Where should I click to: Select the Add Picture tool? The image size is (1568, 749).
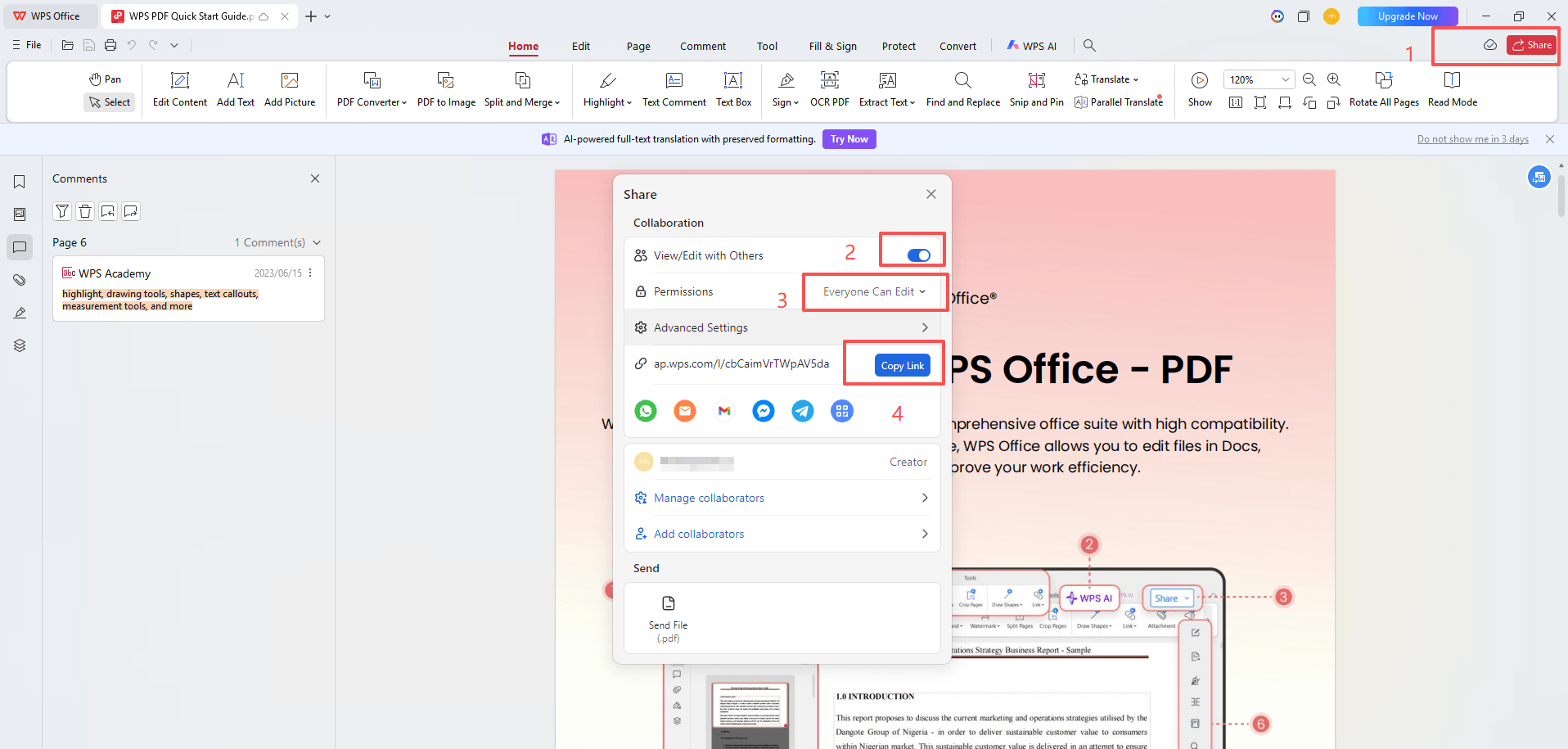coord(290,88)
